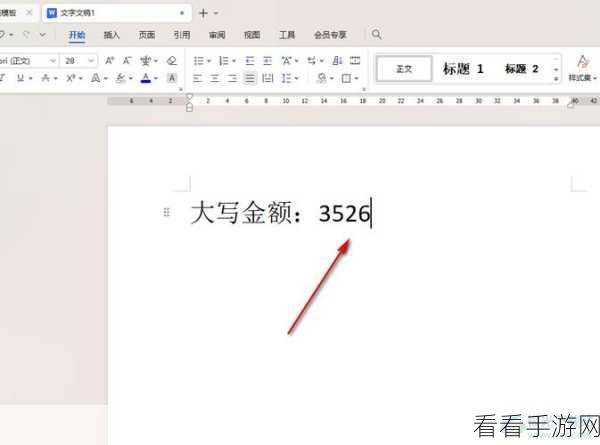Toggle show/hide paragraph marks icon
Image resolution: width=600 pixels, height=445 pixels.
tap(355, 60)
